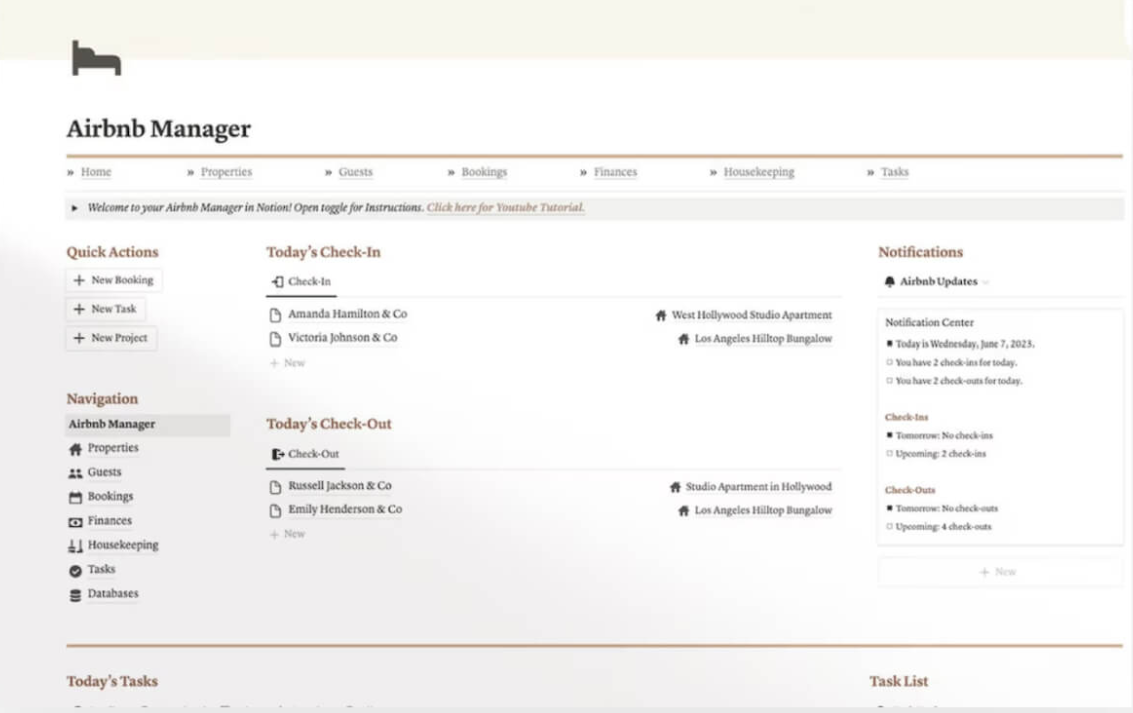Click Tasks checkmark icon in Navigation
The height and width of the screenshot is (713, 1133).
click(75, 571)
